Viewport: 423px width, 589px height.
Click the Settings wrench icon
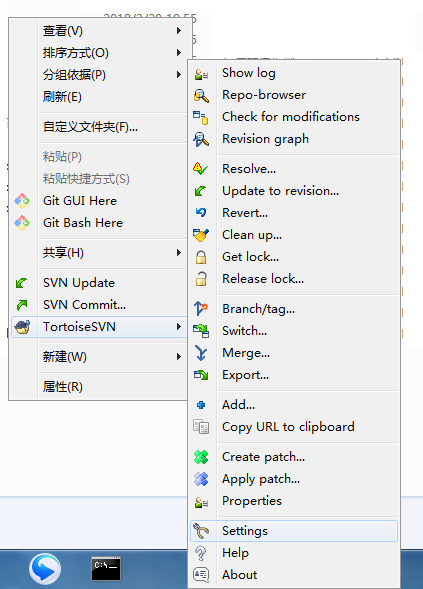[201, 531]
